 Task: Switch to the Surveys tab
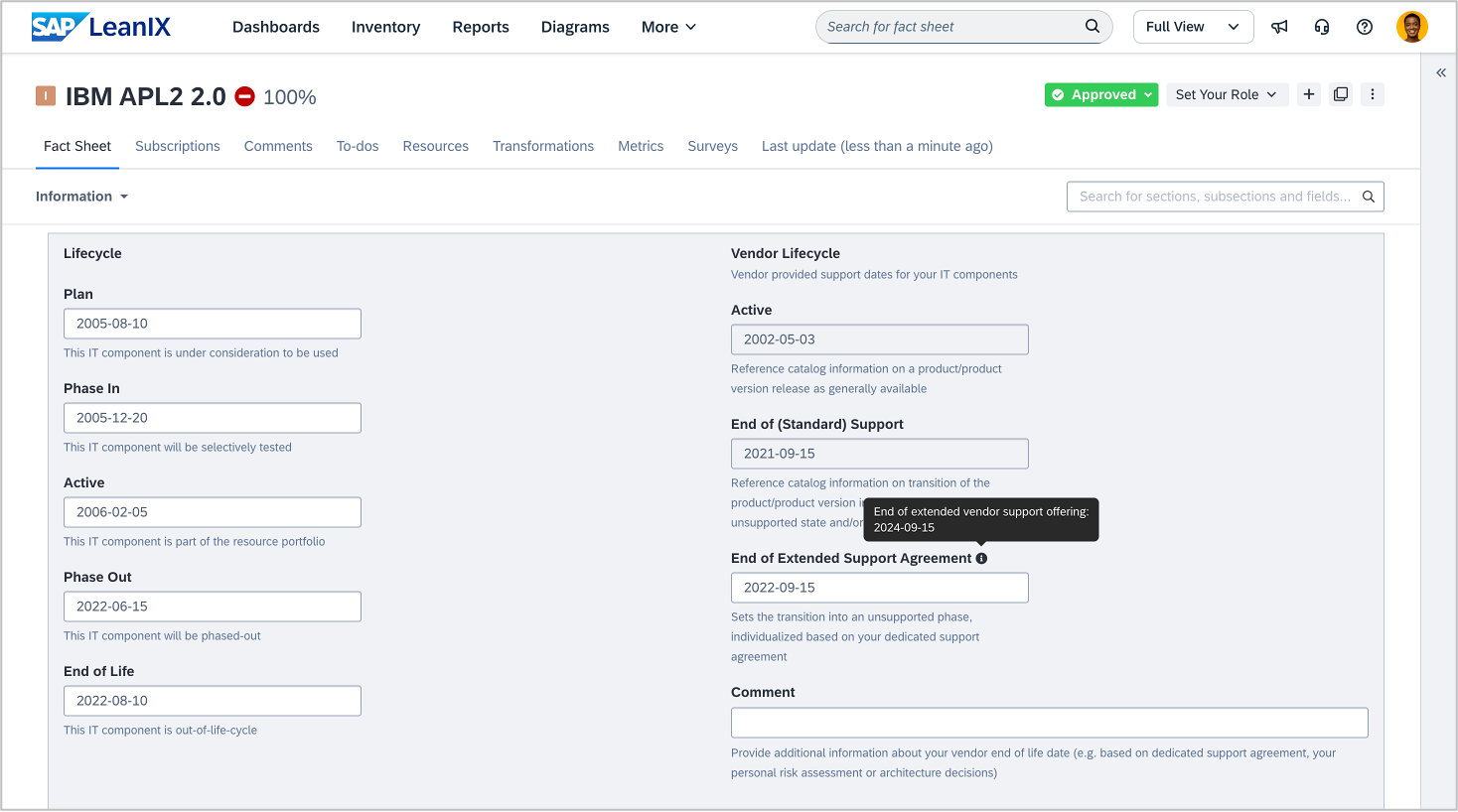(713, 146)
